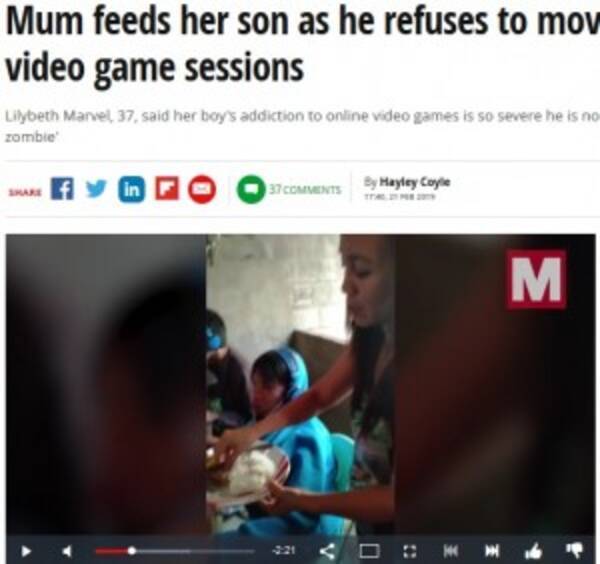Toggle fullscreen video mode
Image resolution: width=600 pixels, height=564 pixels.
(x=410, y=551)
